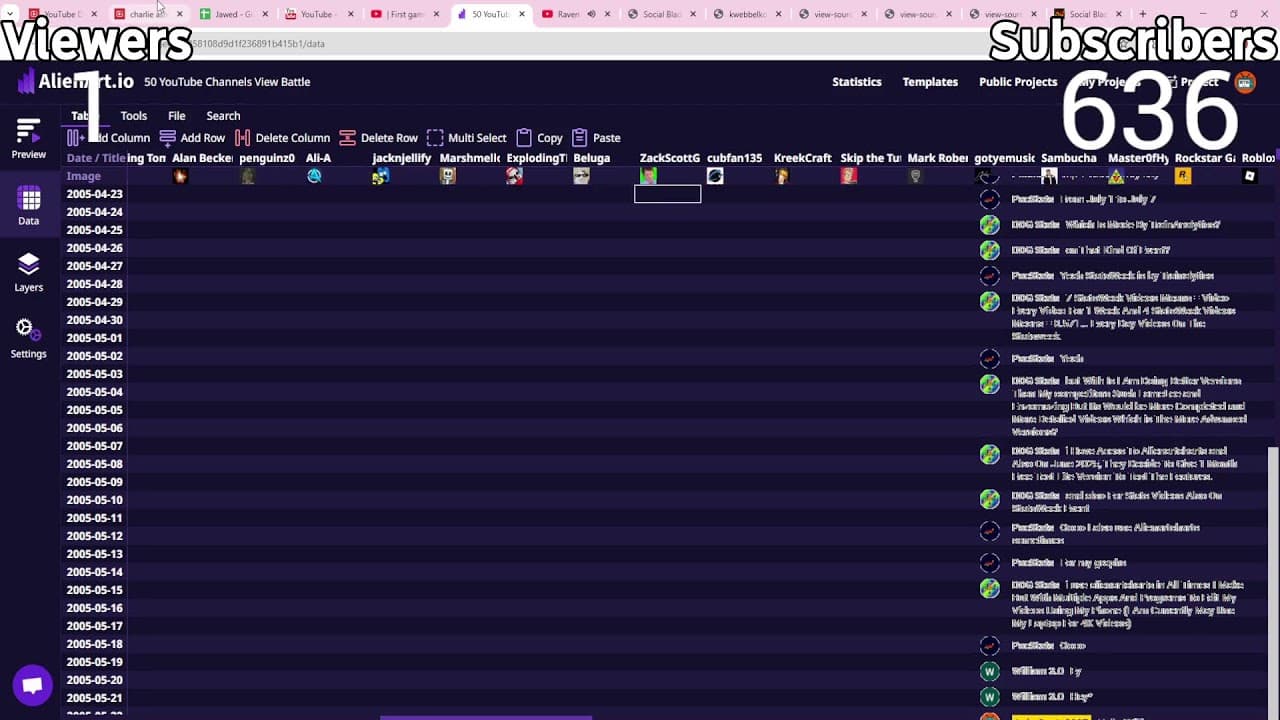This screenshot has height=720, width=1280.
Task: Click the Delete Row toolbar button
Action: 378,138
